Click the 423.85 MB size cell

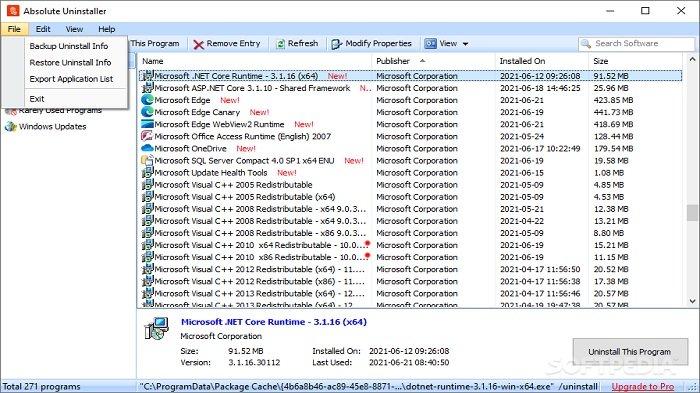click(613, 100)
